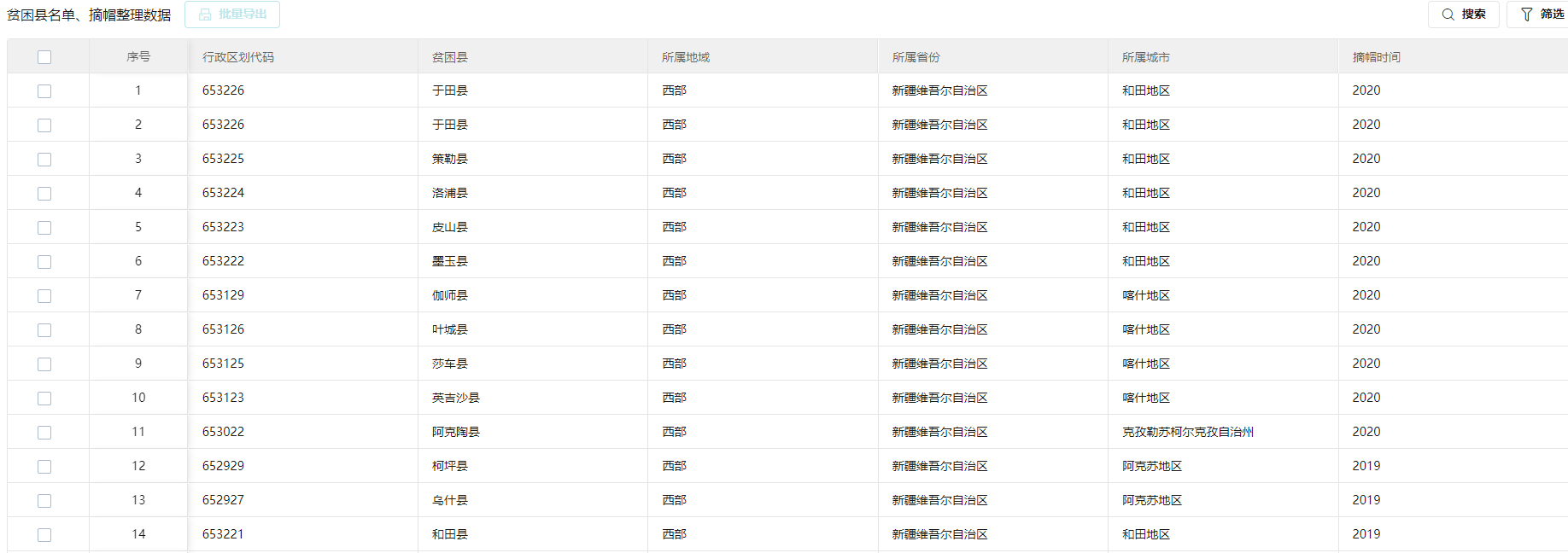
Task: Click the 贫困县 column header
Action: (450, 57)
